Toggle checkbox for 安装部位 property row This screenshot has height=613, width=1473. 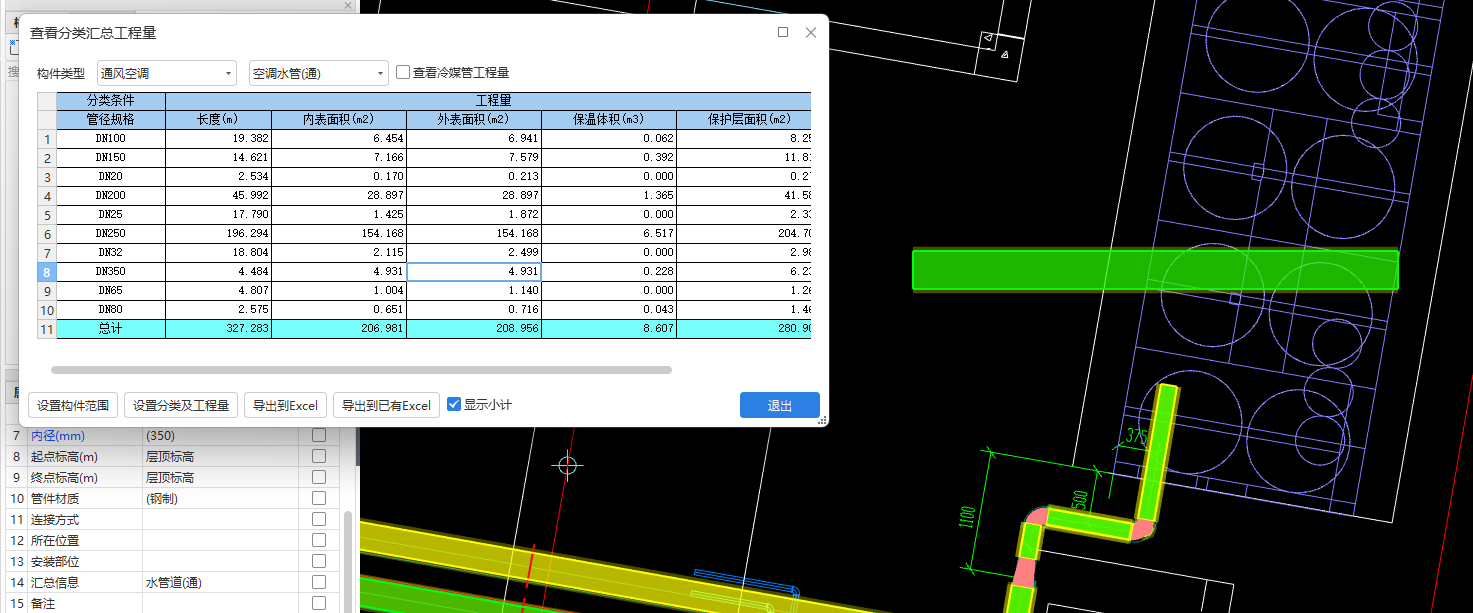(319, 561)
